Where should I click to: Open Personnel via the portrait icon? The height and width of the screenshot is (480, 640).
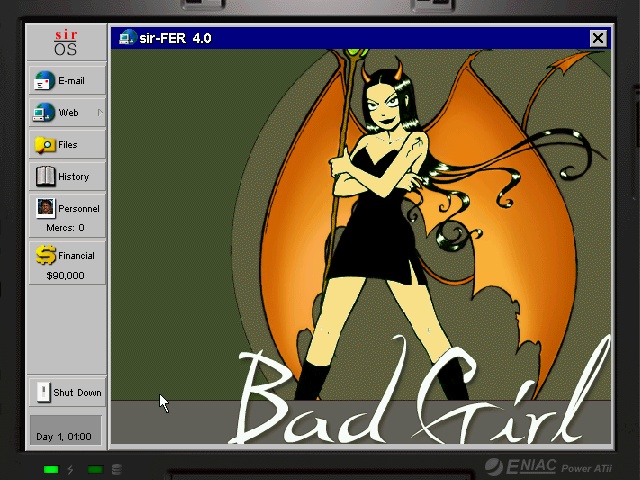pos(45,208)
